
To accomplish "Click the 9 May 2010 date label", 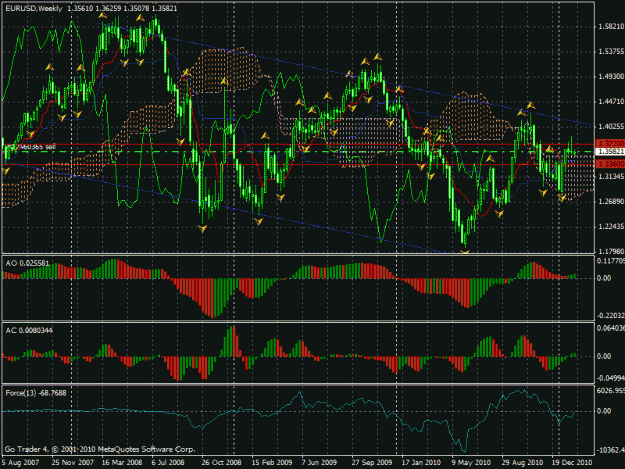I will 471,463.
